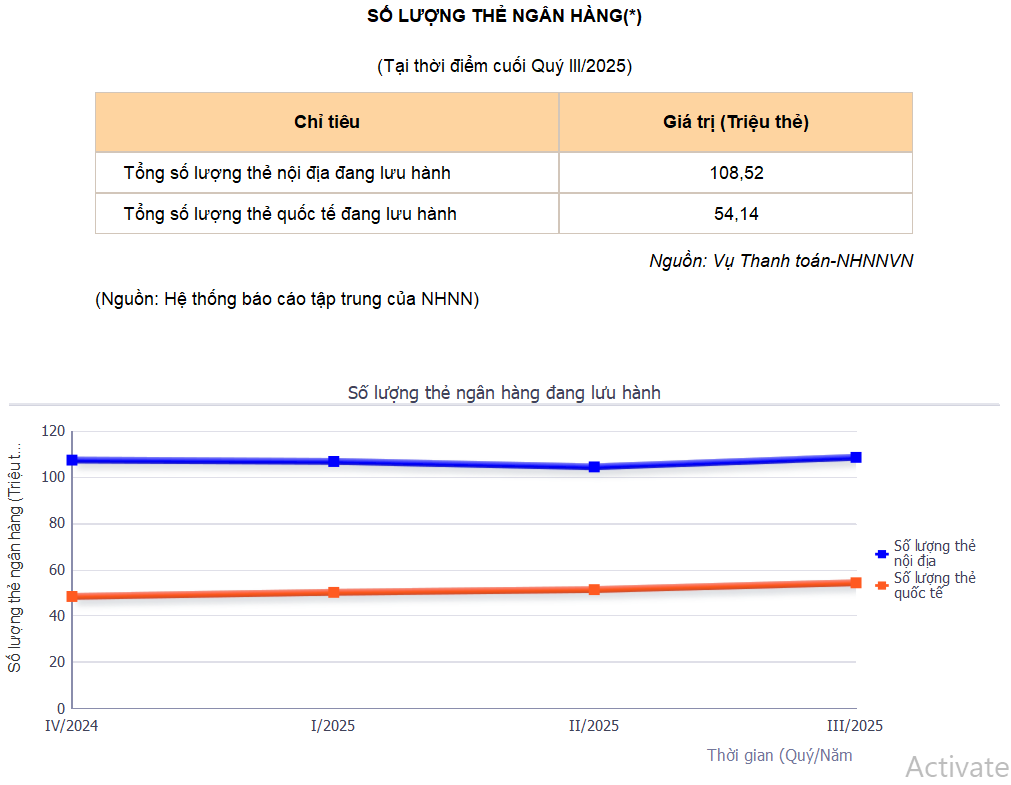Click the orange data point at I/2025
Viewport: 1011px width, 785px height.
(334, 592)
